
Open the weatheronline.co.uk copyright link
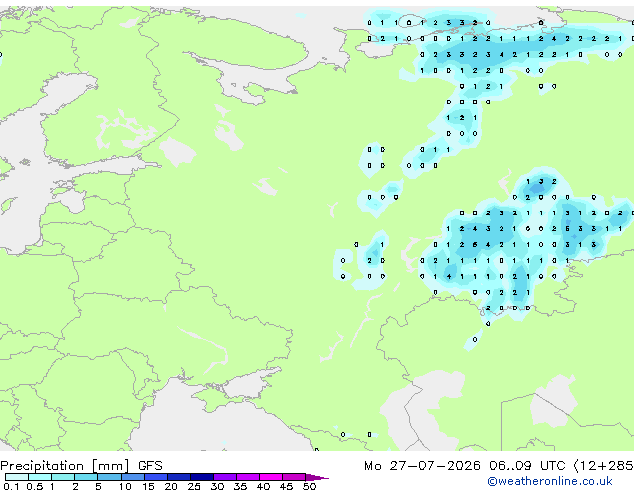tap(550, 481)
